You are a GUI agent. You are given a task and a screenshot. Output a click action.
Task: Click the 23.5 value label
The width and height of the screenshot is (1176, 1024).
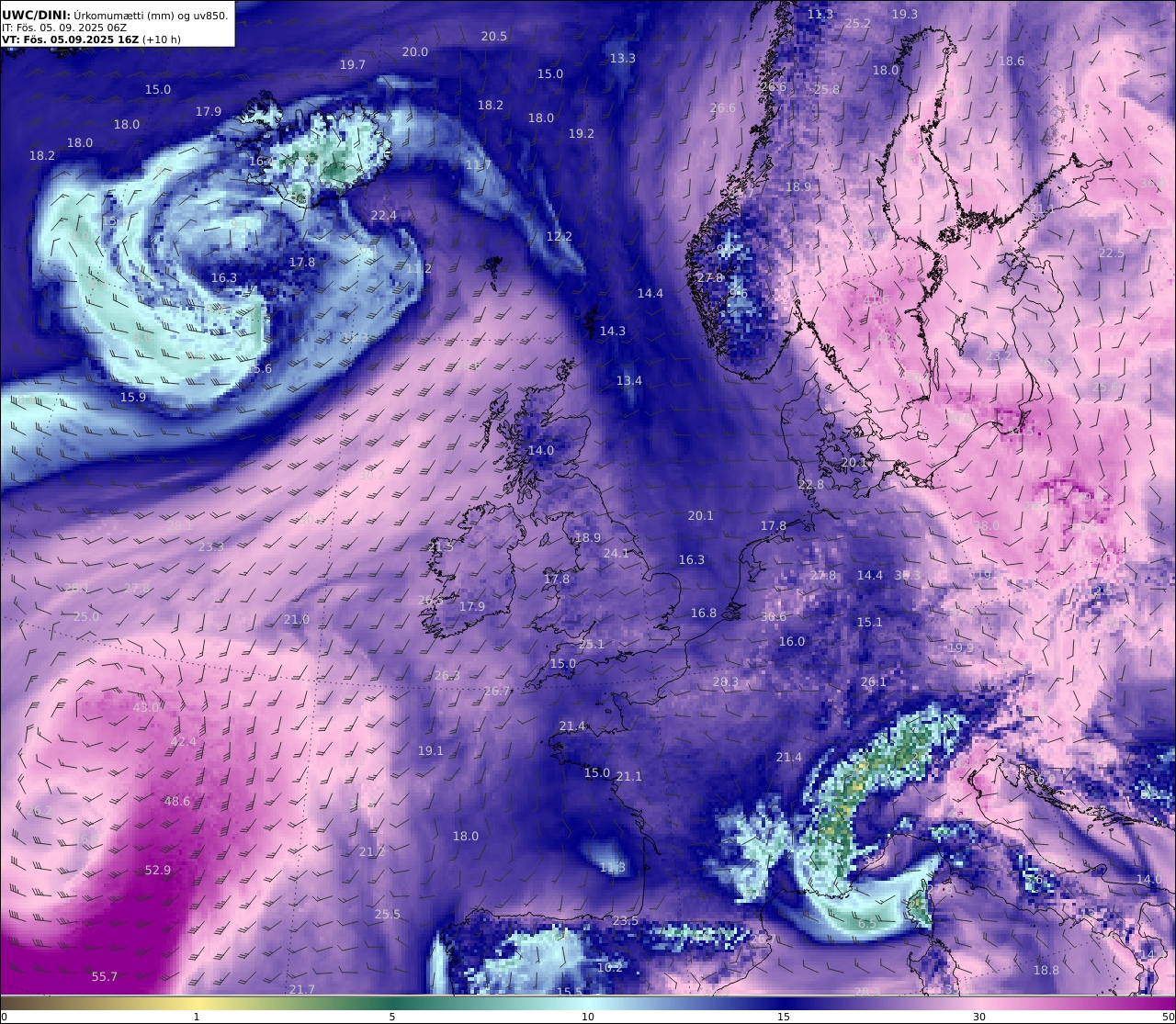[x=626, y=920]
